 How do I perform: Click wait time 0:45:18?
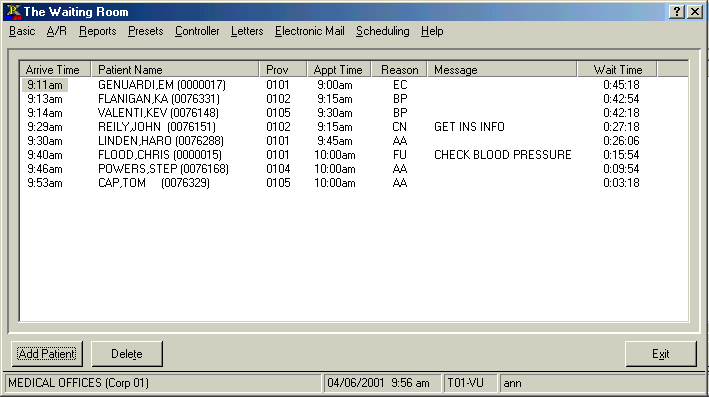pyautogui.click(x=621, y=85)
